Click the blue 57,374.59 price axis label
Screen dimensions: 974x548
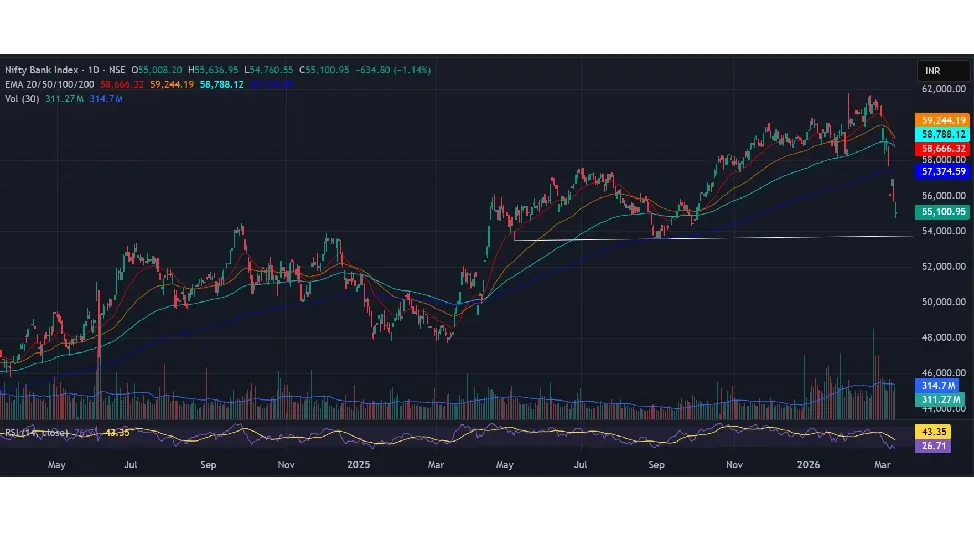point(943,172)
